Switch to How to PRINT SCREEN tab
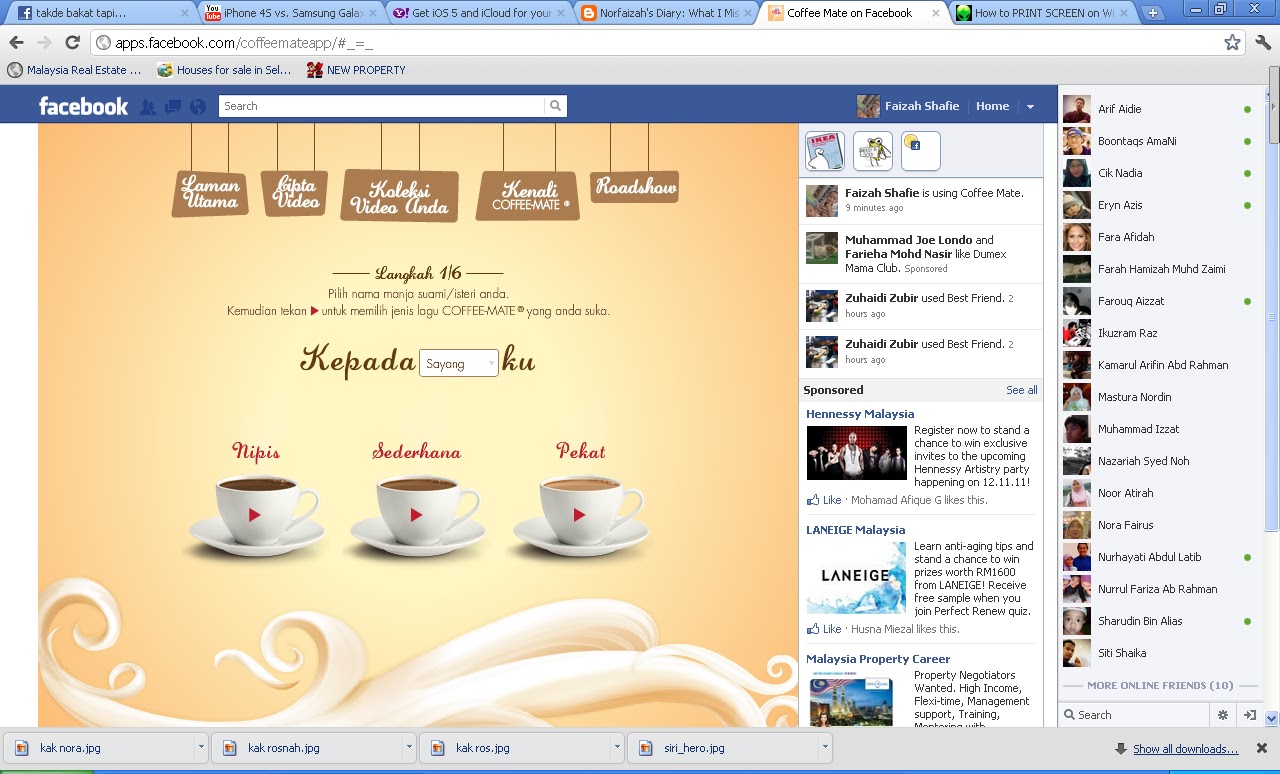 tap(1044, 13)
